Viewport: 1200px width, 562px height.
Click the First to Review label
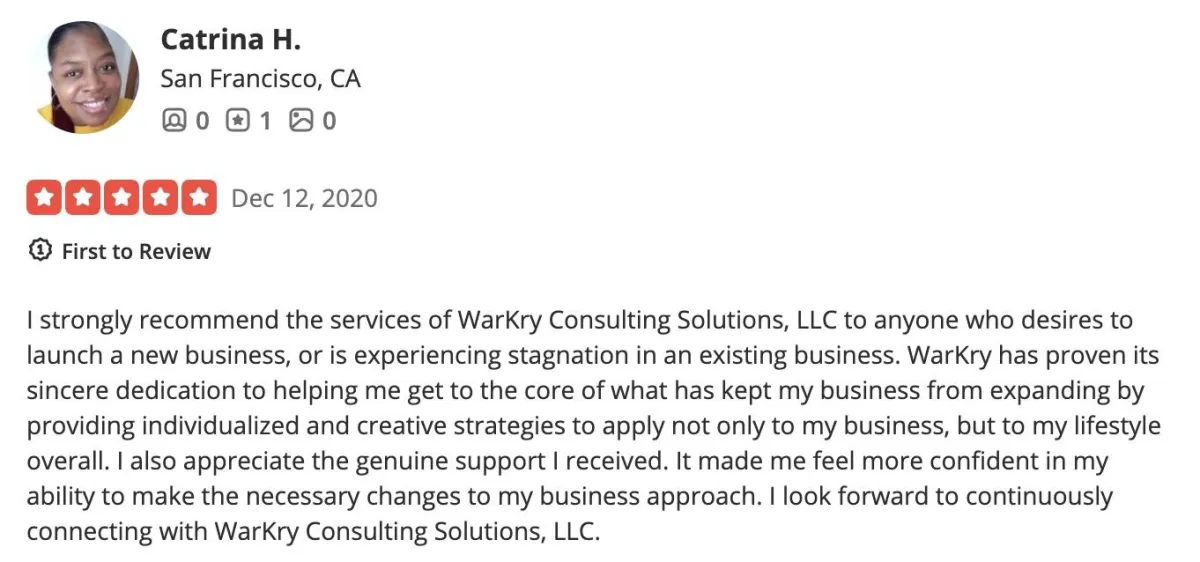pos(136,252)
